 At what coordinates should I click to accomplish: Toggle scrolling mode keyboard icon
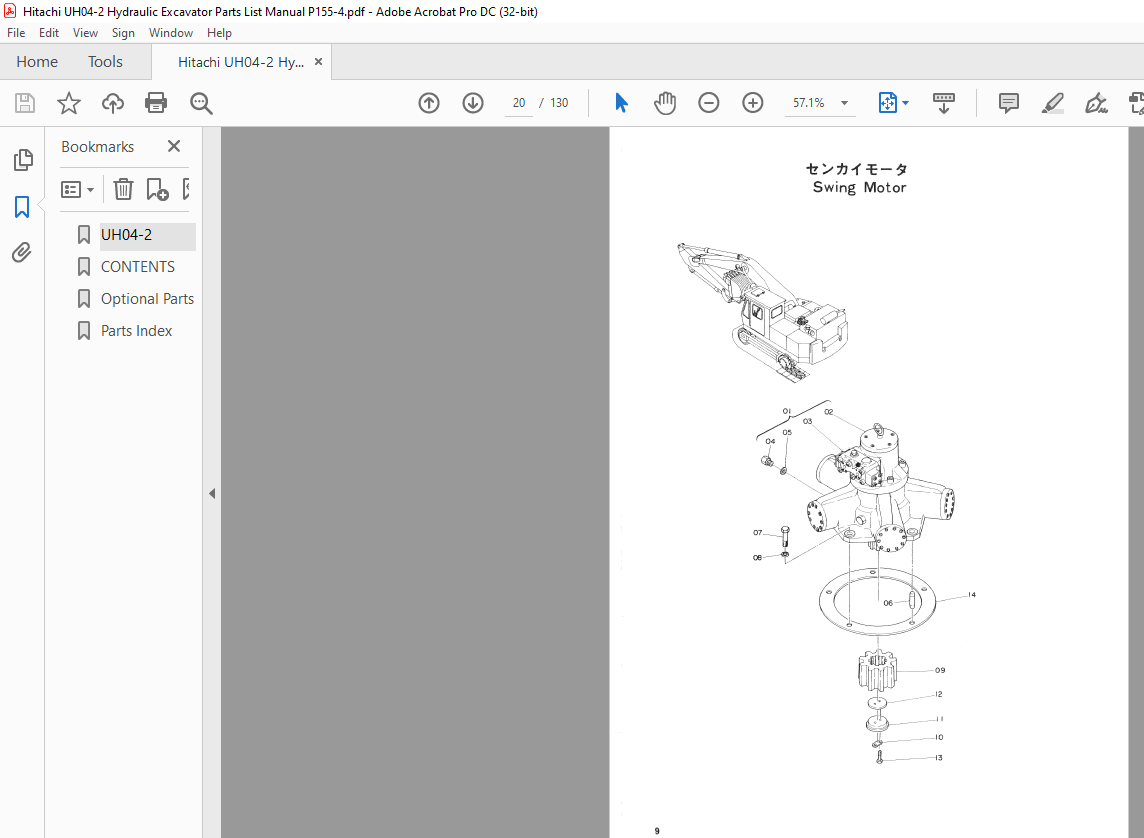(943, 103)
